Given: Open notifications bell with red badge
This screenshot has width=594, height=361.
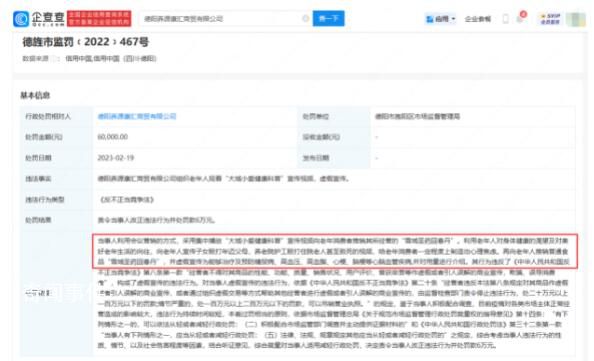Looking at the screenshot, I should pos(521,17).
